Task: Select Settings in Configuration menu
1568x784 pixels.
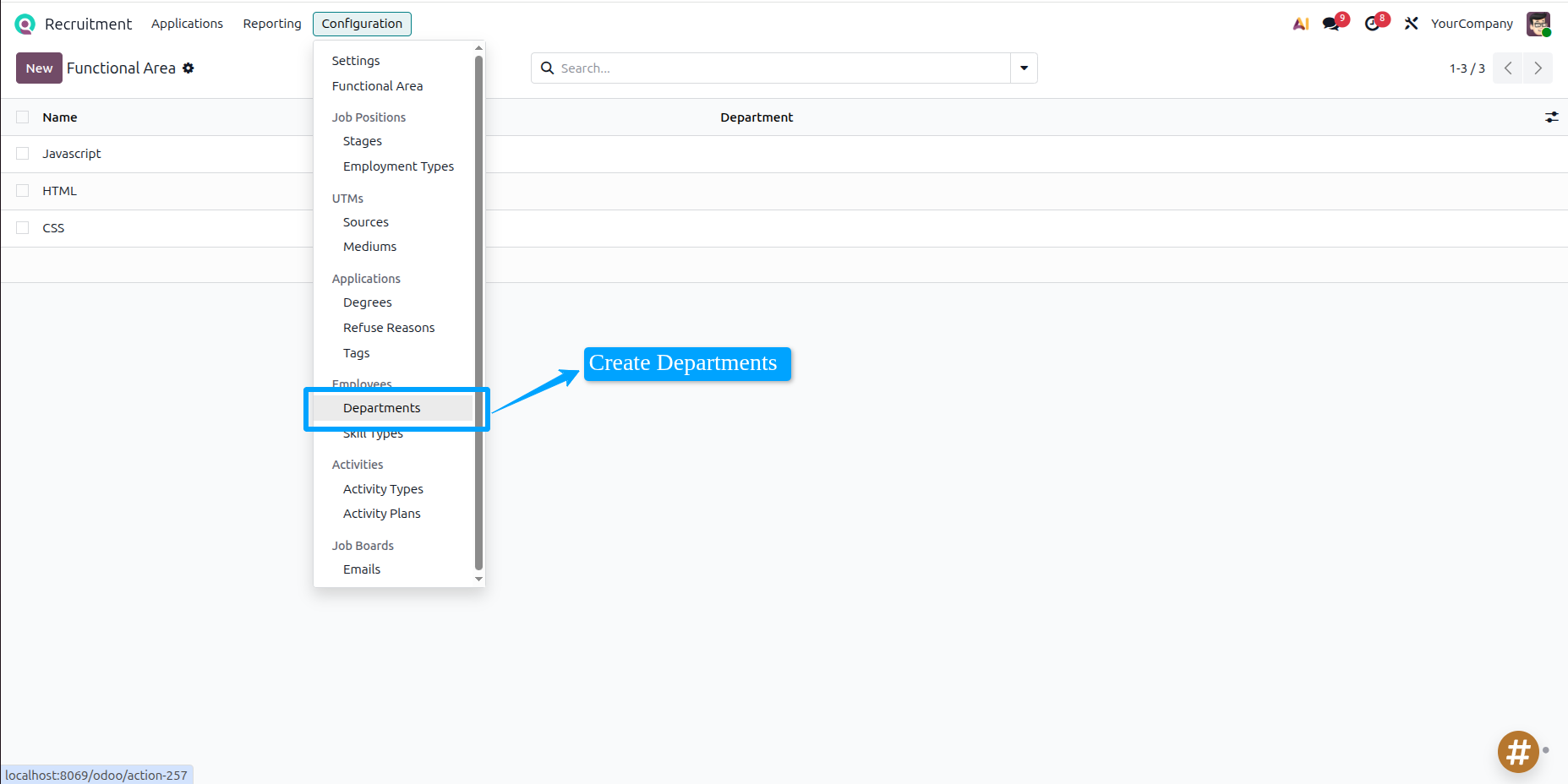Action: coord(356,61)
